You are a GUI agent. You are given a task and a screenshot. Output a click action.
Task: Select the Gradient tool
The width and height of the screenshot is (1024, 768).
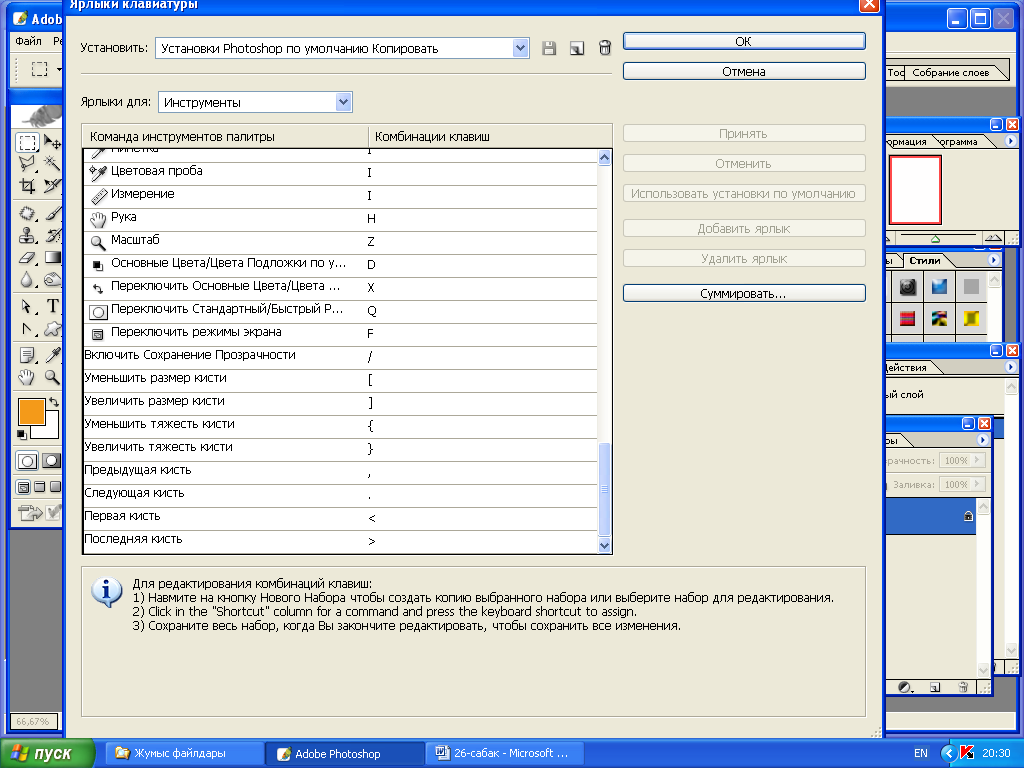click(x=52, y=258)
